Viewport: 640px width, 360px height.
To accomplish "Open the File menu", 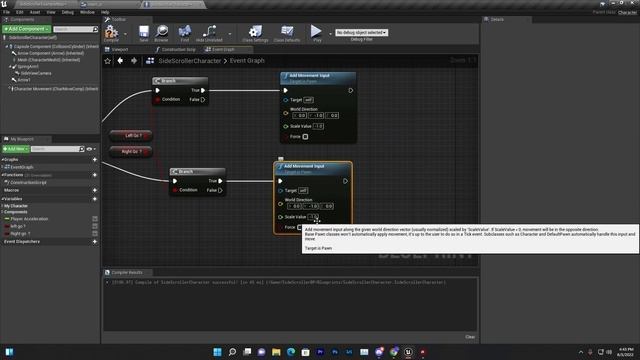I will click(7, 12).
